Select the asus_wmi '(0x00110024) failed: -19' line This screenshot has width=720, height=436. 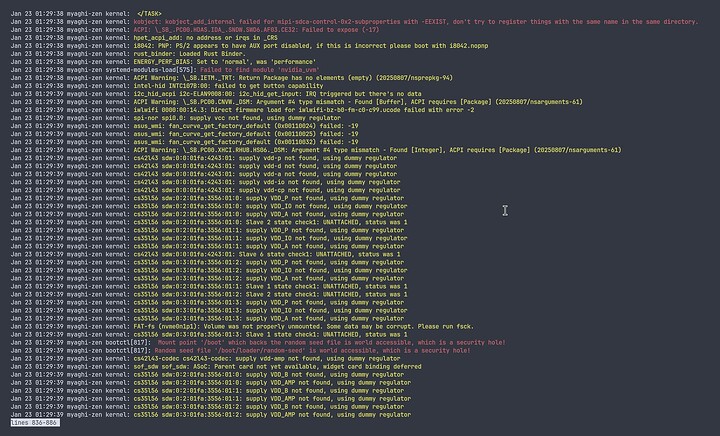[185, 126]
